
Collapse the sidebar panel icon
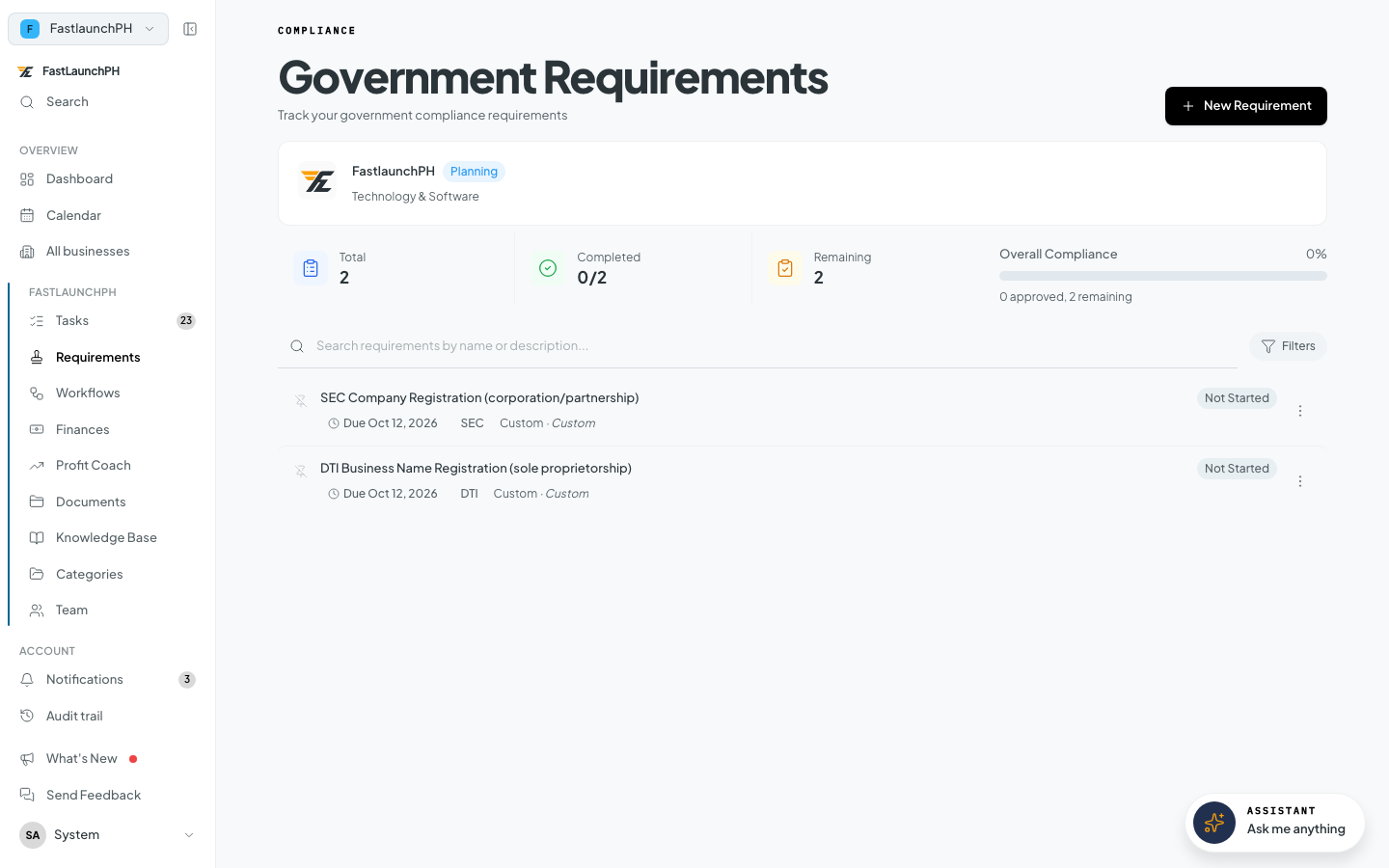click(190, 29)
